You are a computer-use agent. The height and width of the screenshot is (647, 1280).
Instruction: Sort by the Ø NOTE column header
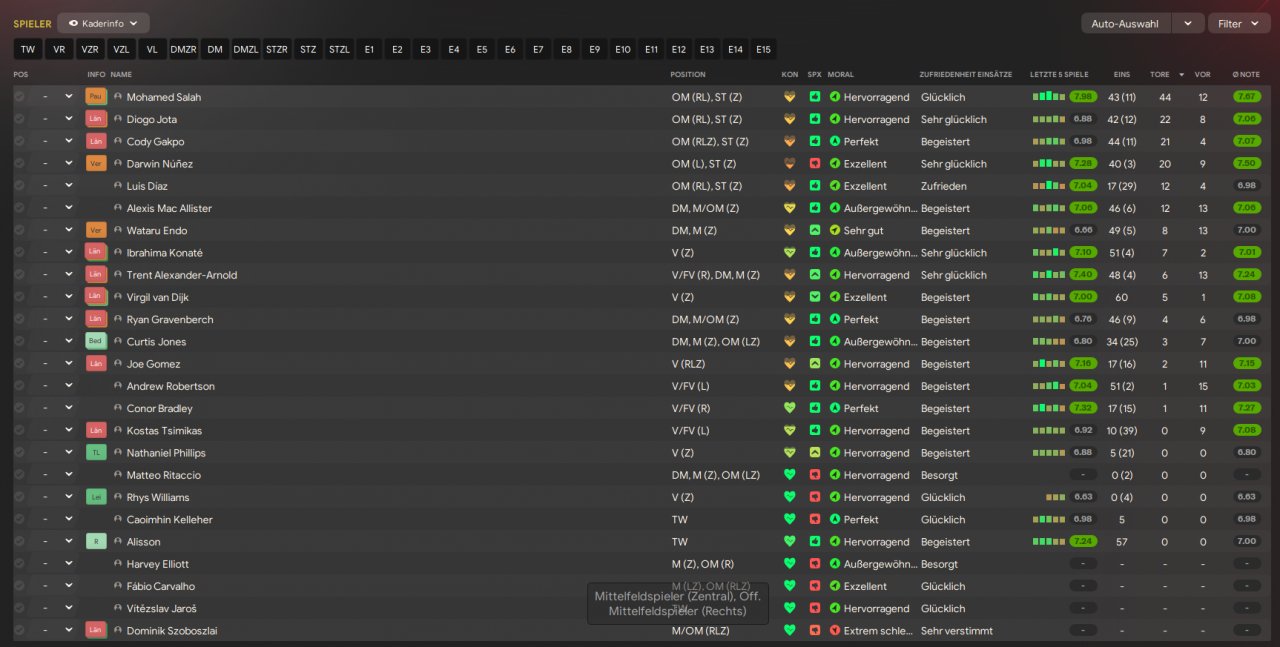1246,74
